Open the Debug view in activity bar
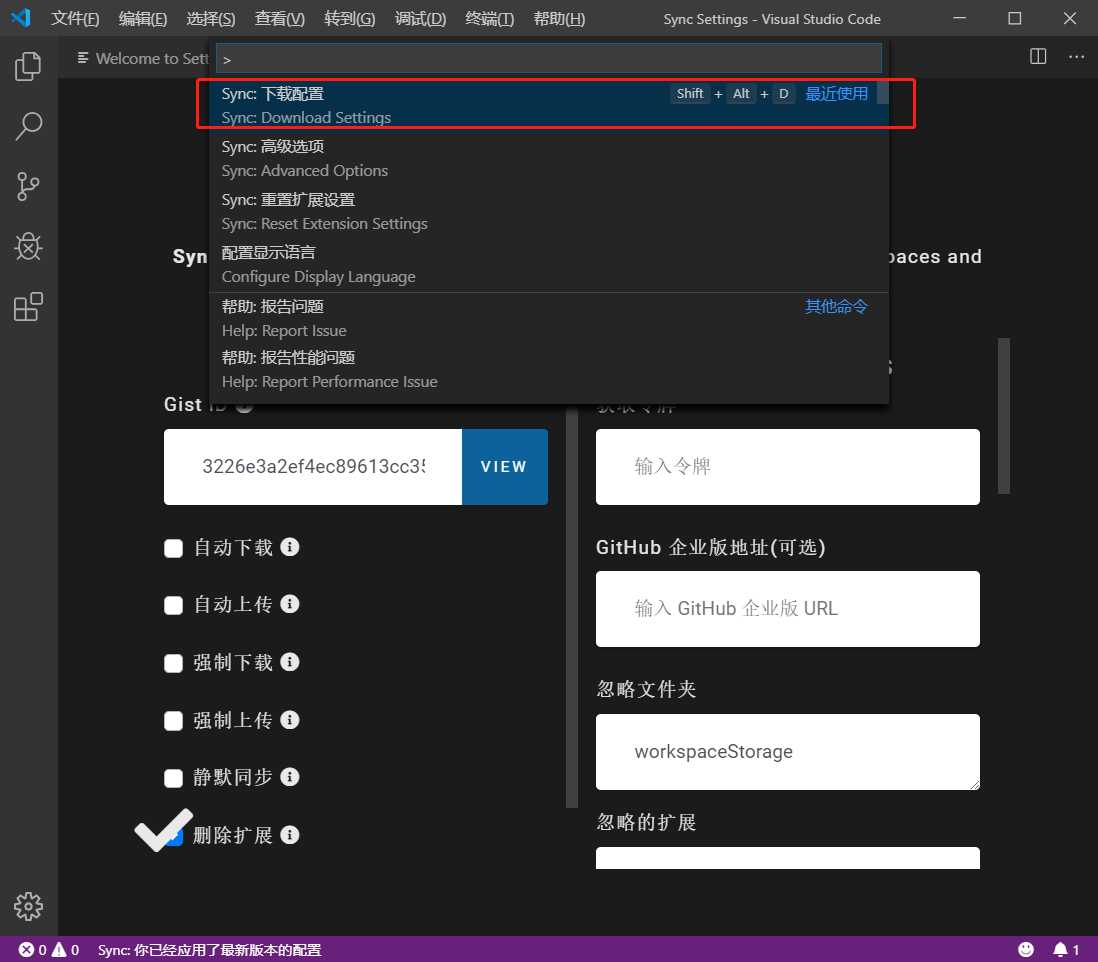Image resolution: width=1098 pixels, height=962 pixels. 28,246
